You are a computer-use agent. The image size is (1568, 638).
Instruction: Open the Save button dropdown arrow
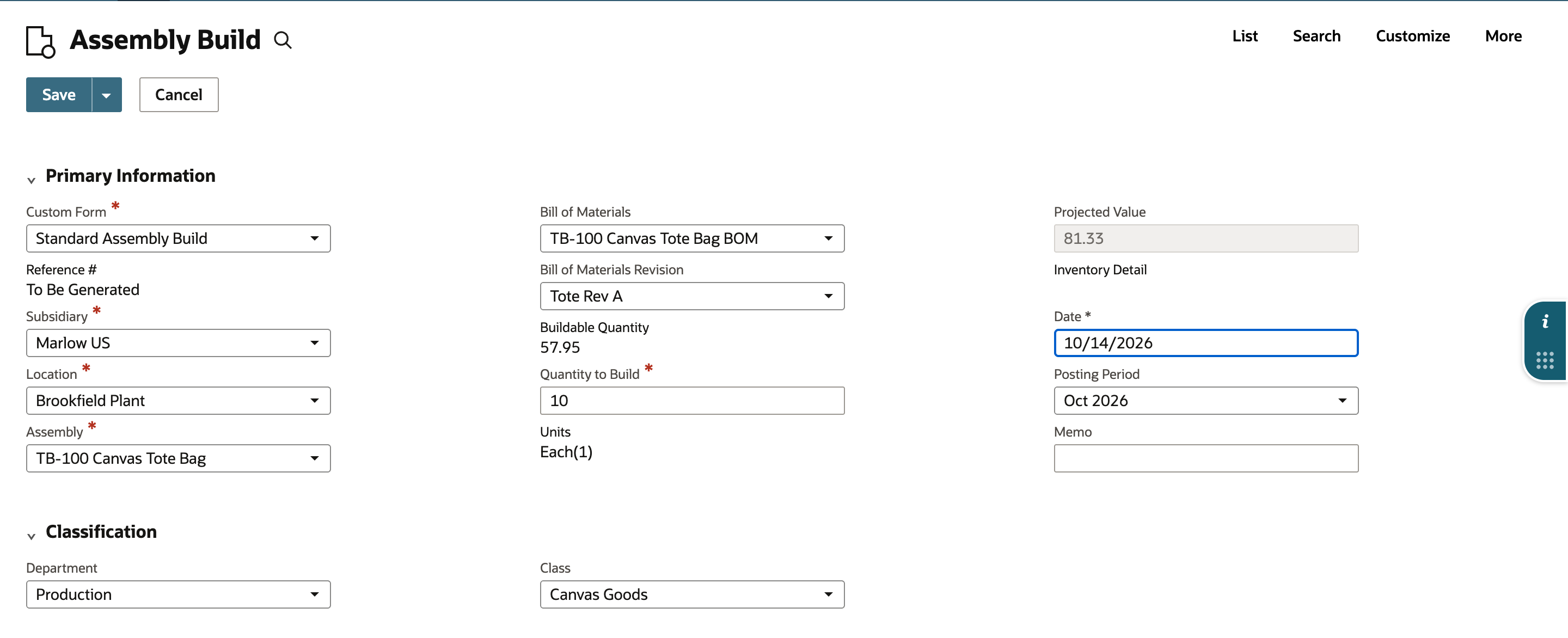point(107,95)
